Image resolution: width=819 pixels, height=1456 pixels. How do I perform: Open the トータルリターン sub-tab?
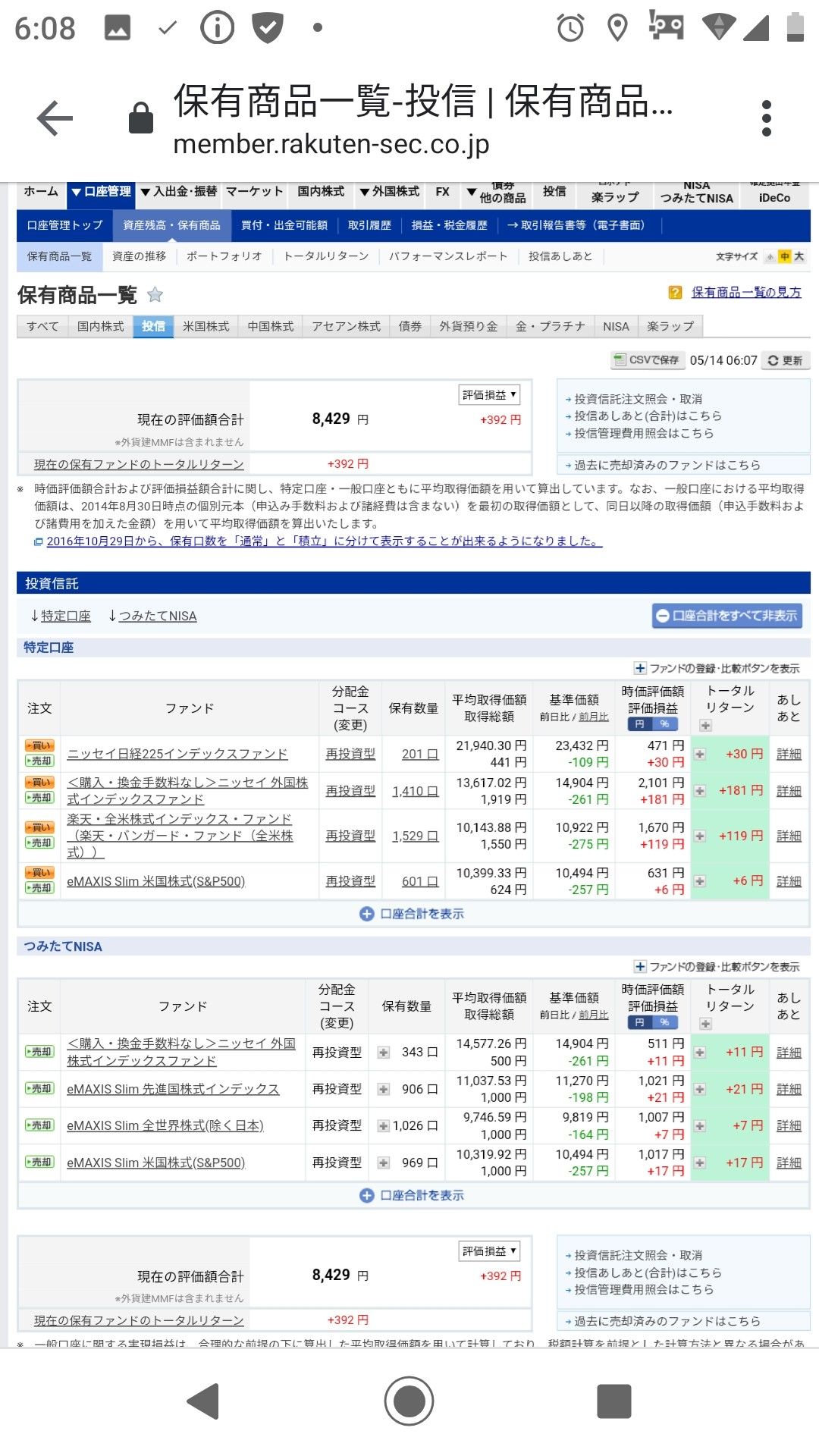click(x=326, y=256)
